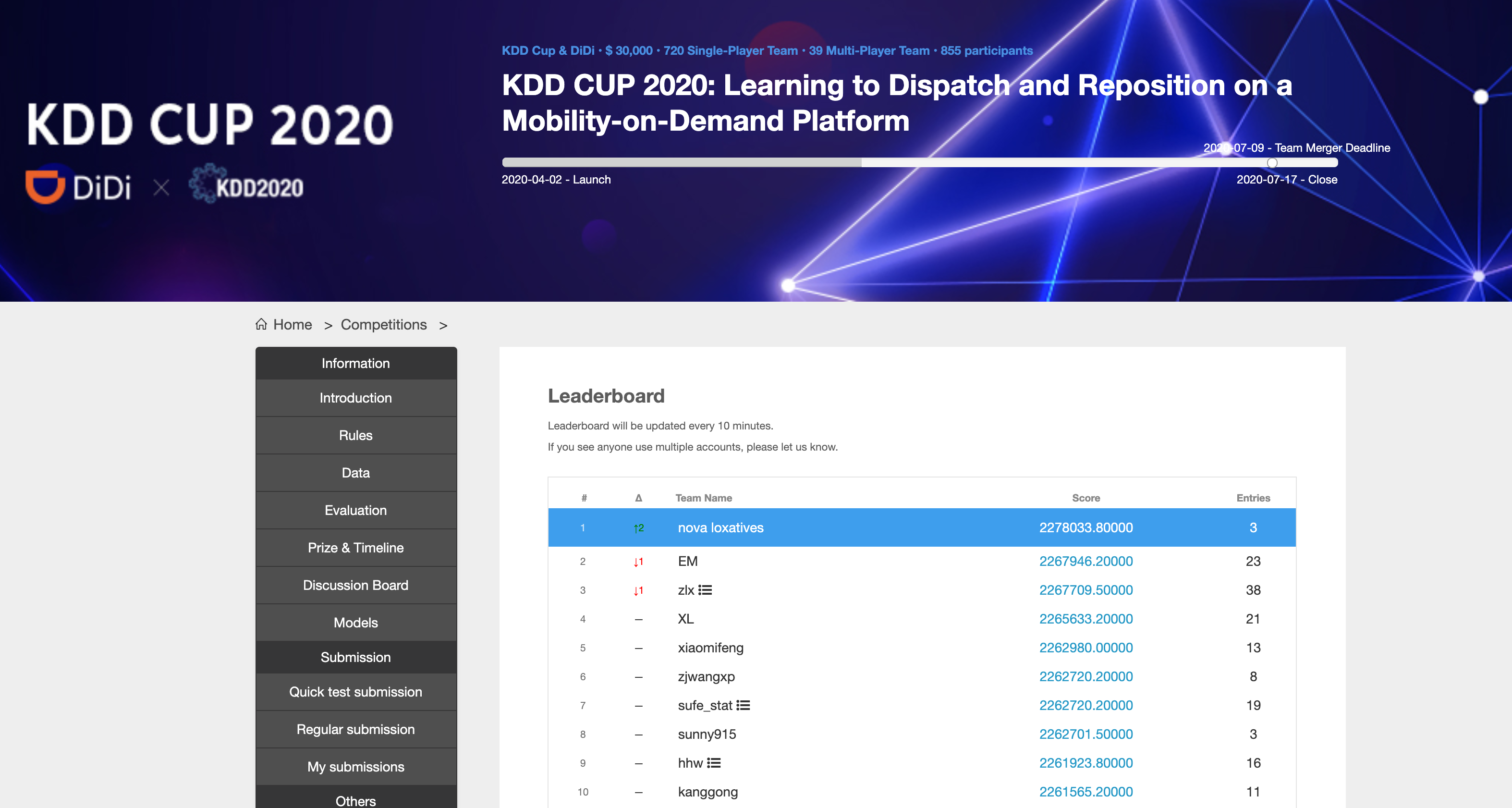Go to the Data section
The height and width of the screenshot is (808, 1512).
pos(356,473)
